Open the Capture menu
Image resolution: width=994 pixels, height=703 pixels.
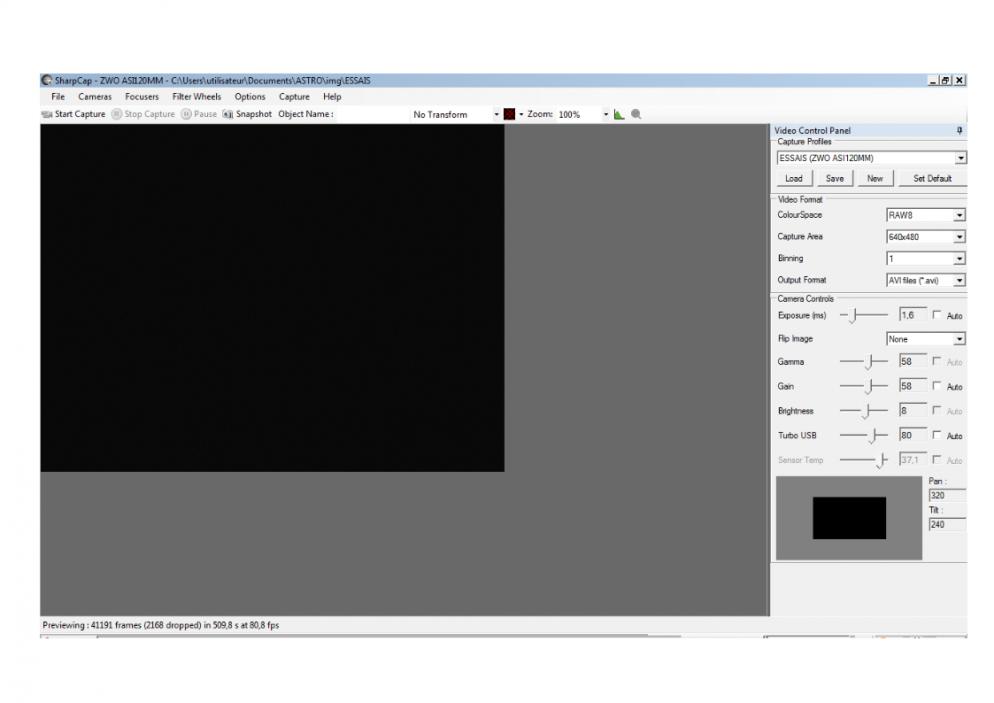(x=294, y=97)
